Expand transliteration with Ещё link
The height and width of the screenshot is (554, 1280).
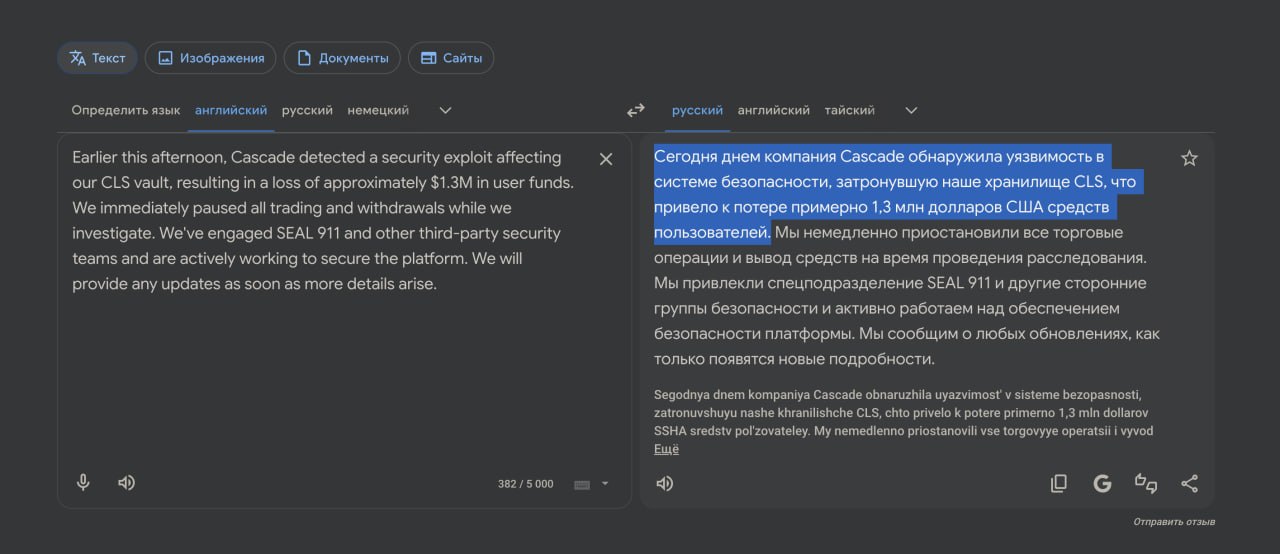(x=666, y=449)
